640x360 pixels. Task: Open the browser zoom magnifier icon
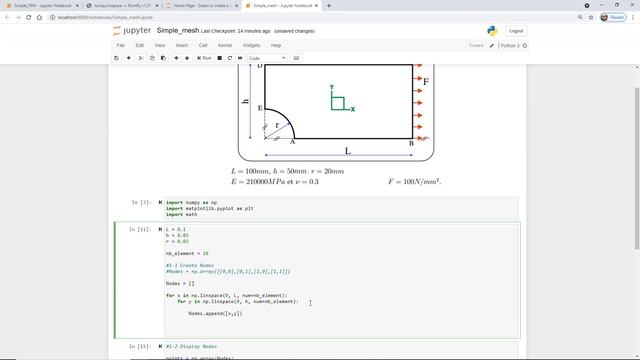[x=580, y=18]
